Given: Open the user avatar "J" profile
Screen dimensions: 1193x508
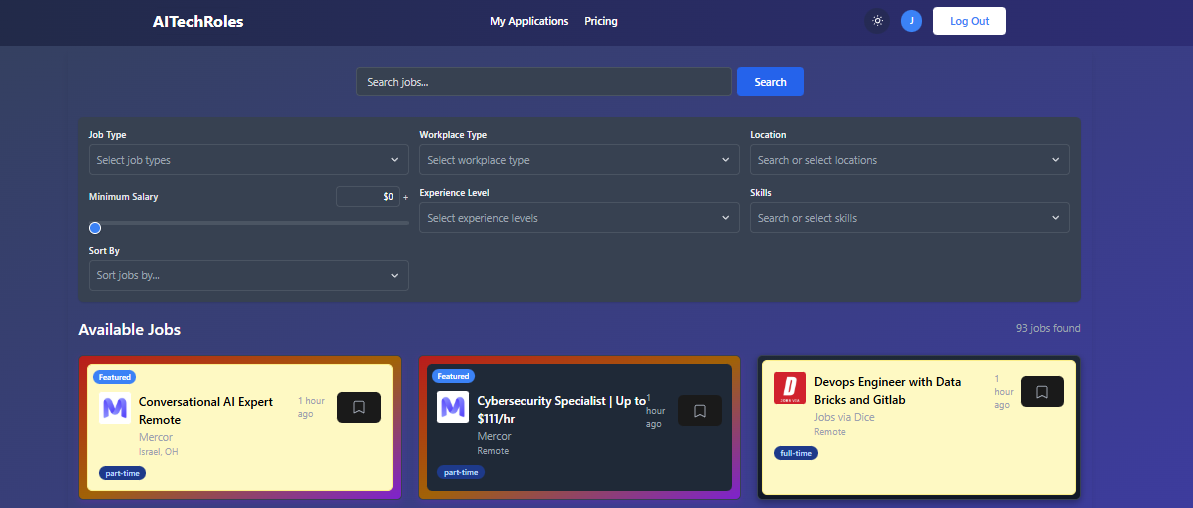Looking at the screenshot, I should tap(911, 21).
